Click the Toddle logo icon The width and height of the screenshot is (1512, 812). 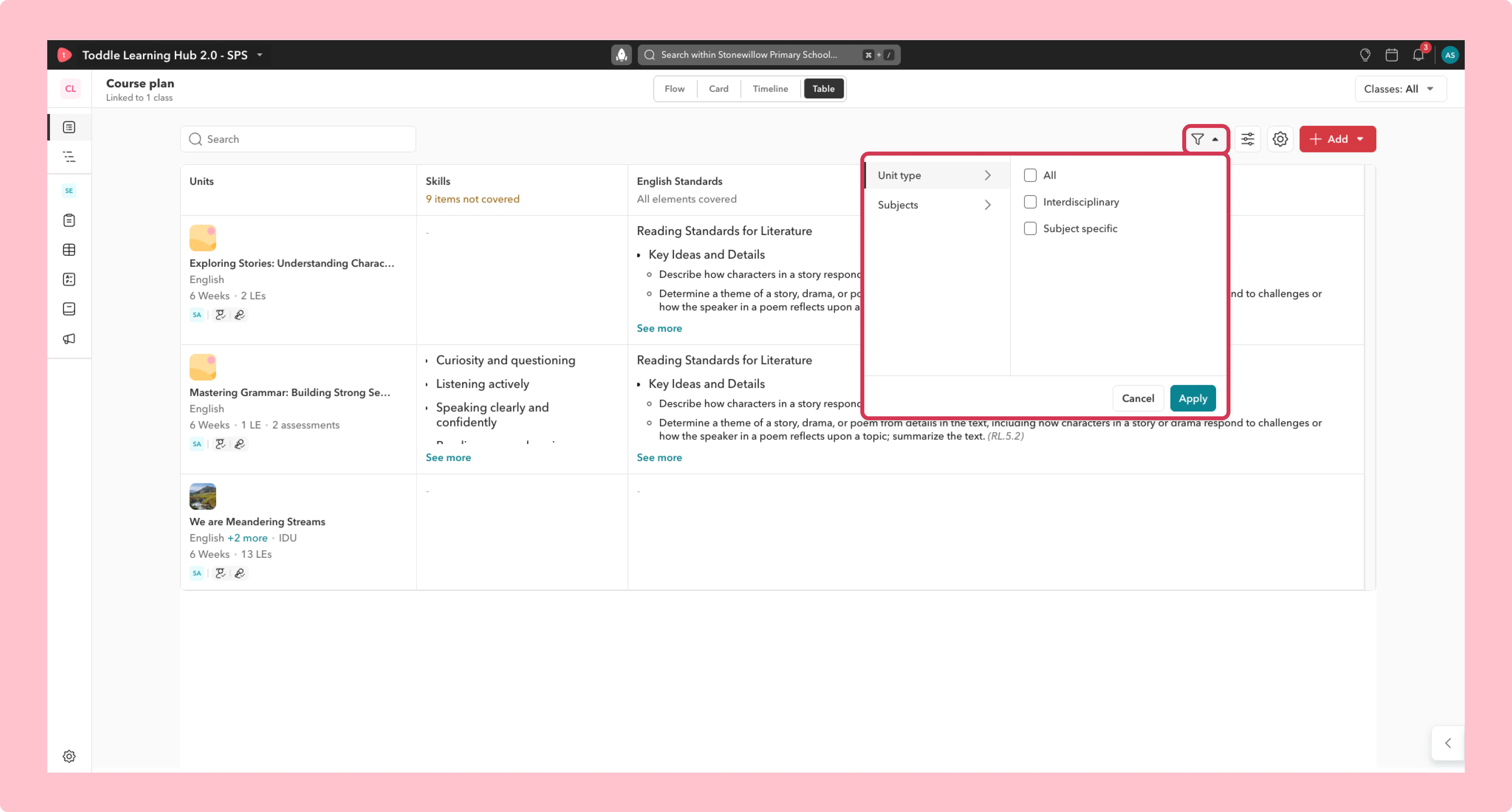[x=64, y=55]
